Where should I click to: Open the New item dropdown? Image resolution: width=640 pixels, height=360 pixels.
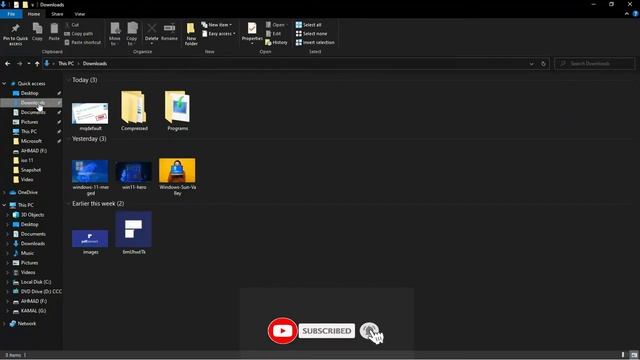[217, 25]
